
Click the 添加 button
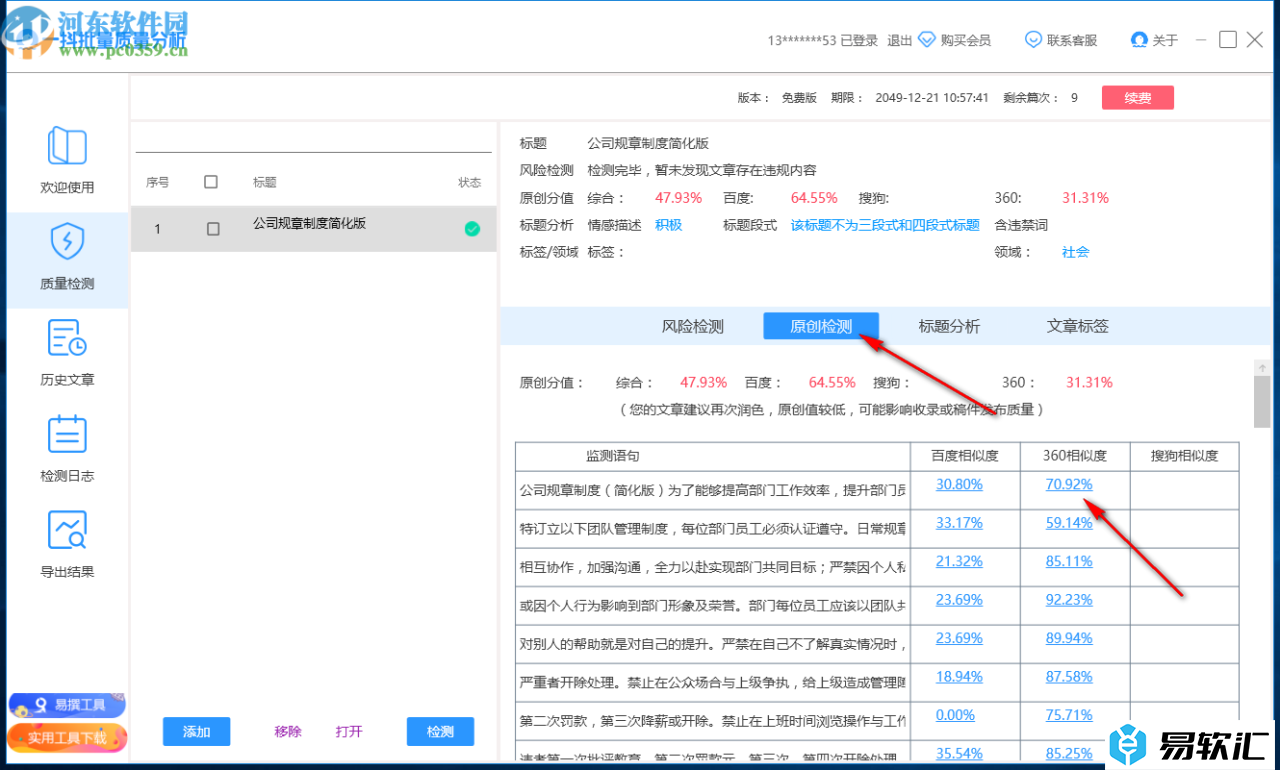click(x=196, y=731)
